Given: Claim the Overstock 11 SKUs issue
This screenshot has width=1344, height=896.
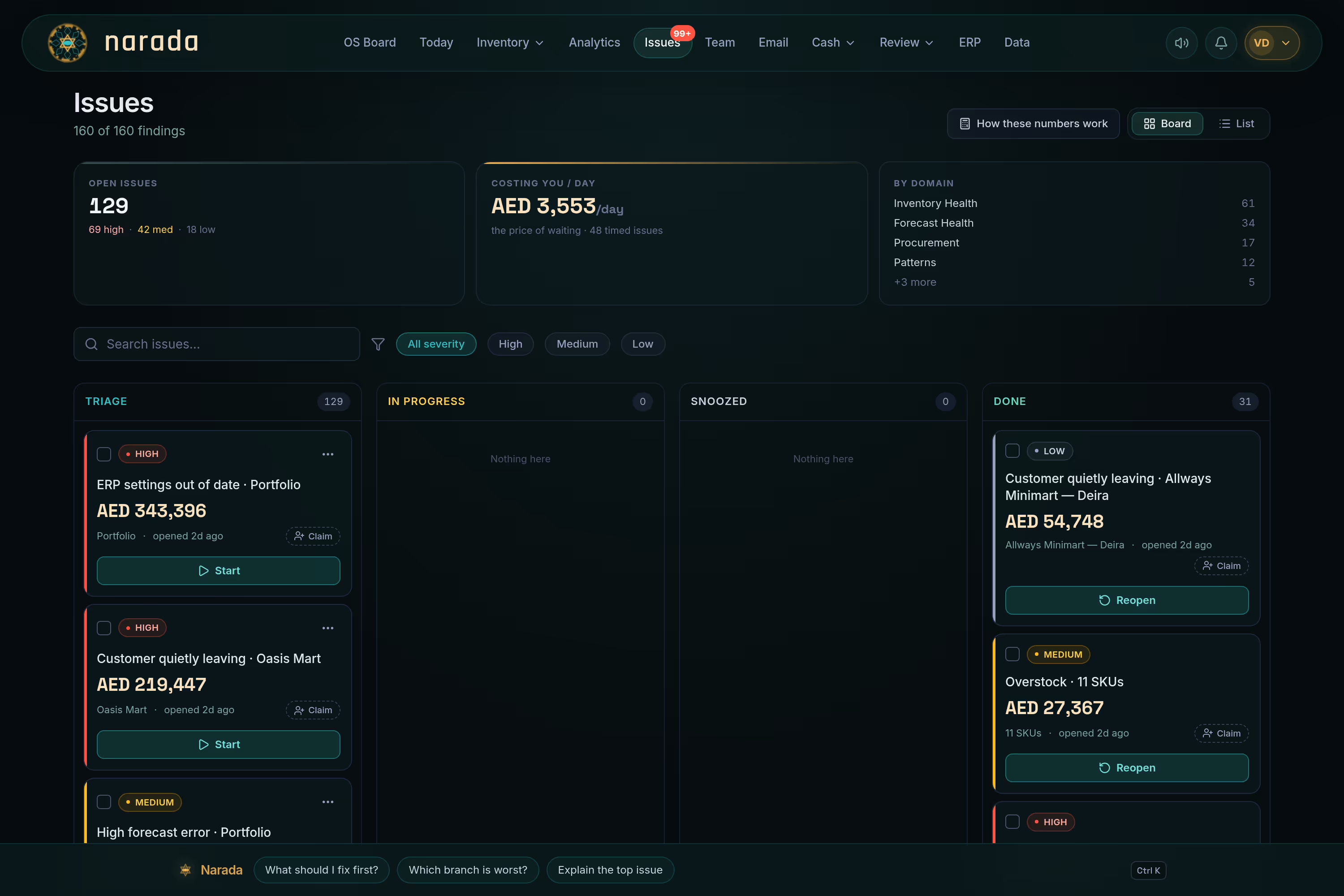Looking at the screenshot, I should (x=1221, y=733).
